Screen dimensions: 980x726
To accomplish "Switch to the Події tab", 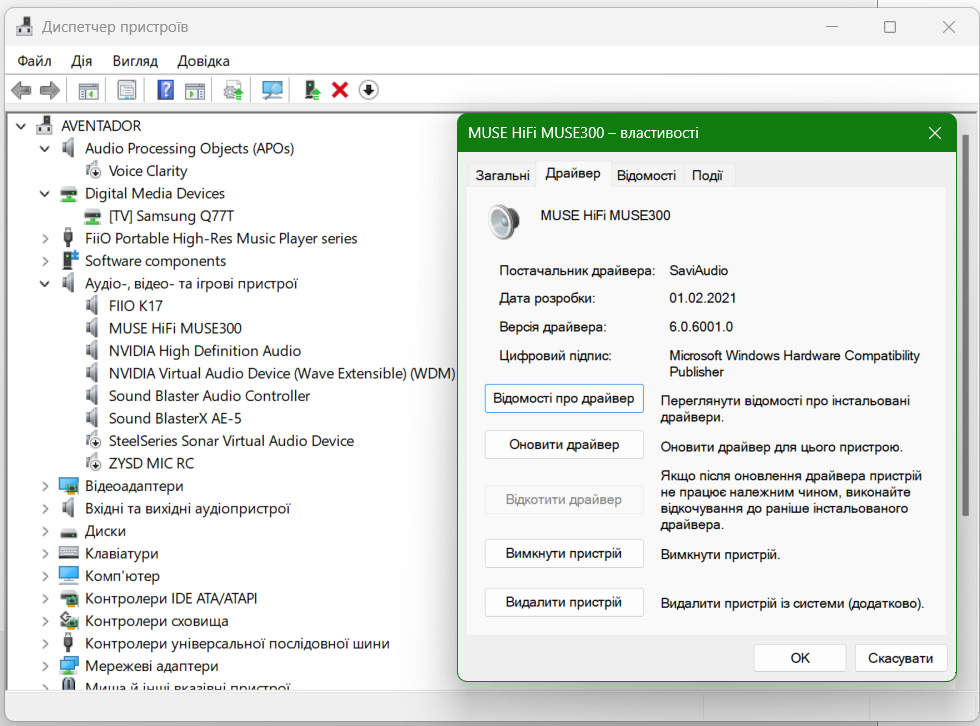I will coord(707,176).
